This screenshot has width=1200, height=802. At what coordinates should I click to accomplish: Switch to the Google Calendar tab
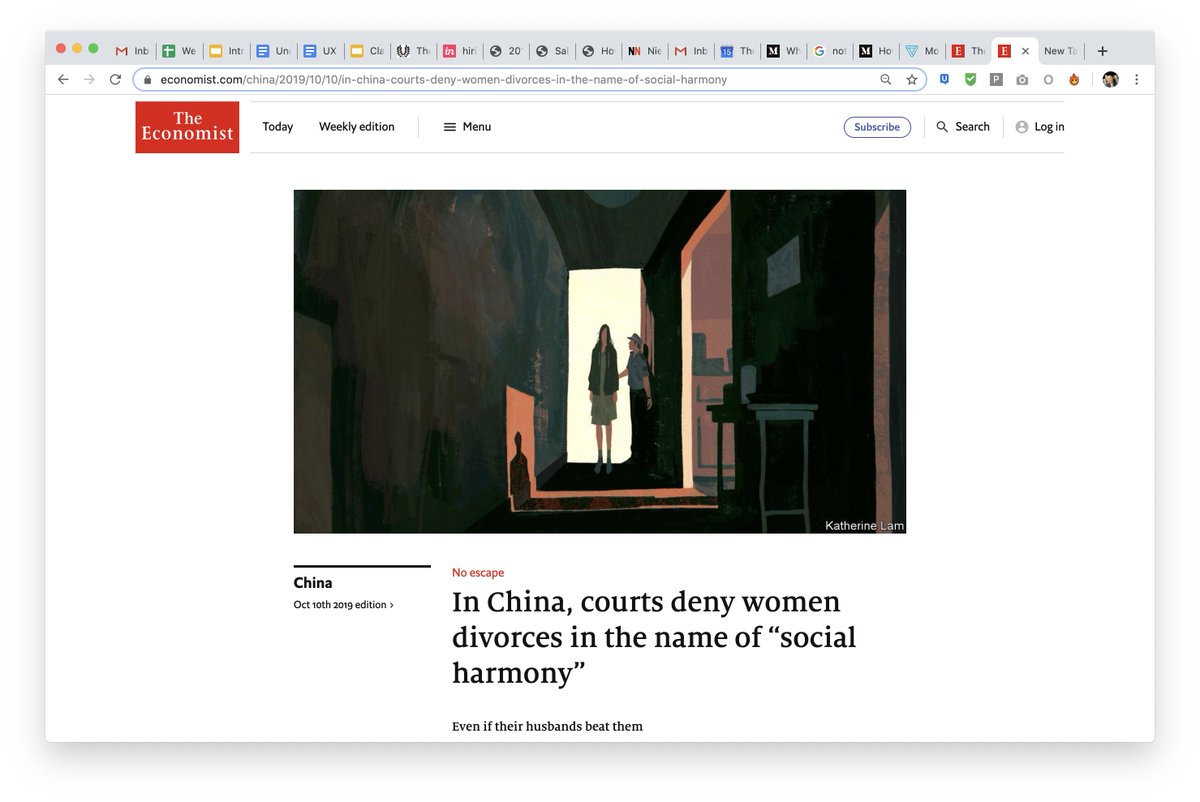click(739, 51)
